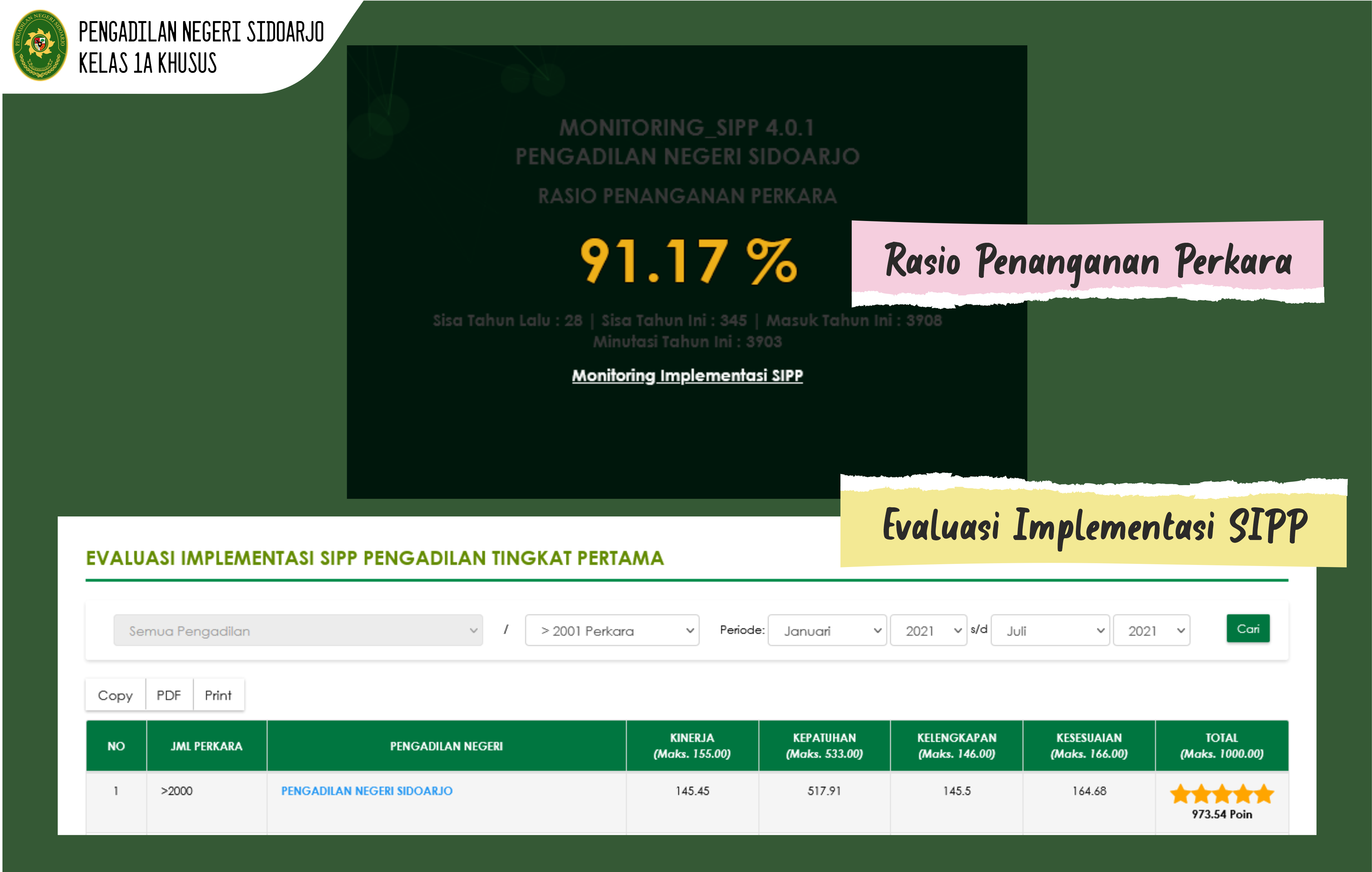The height and width of the screenshot is (872, 1372).
Task: Expand the > 2001 Perkara dropdown
Action: (x=612, y=630)
